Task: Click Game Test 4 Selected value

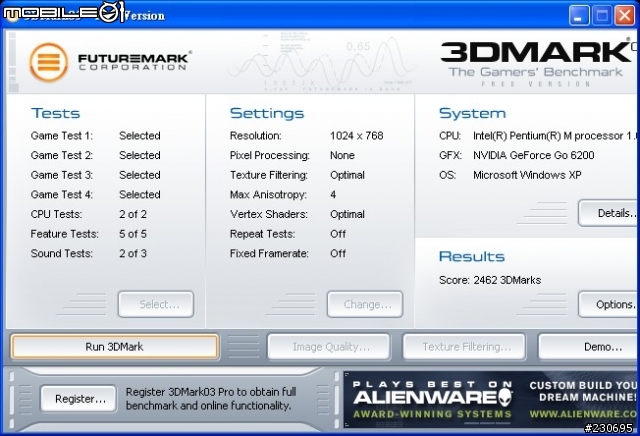Action: (140, 194)
